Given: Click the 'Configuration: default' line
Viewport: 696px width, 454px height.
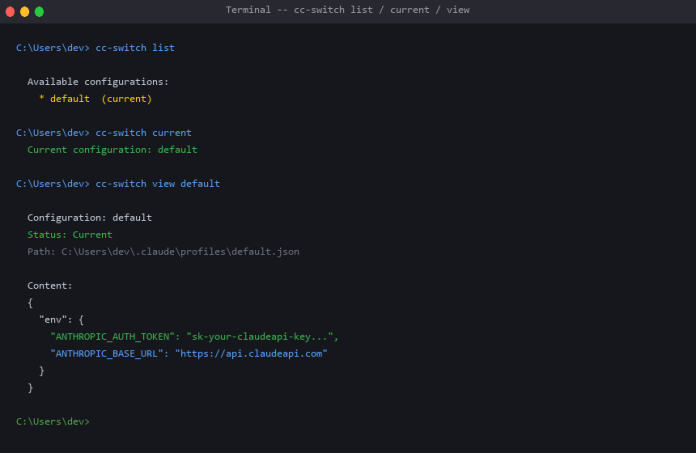Looking at the screenshot, I should pyautogui.click(x=89, y=218).
